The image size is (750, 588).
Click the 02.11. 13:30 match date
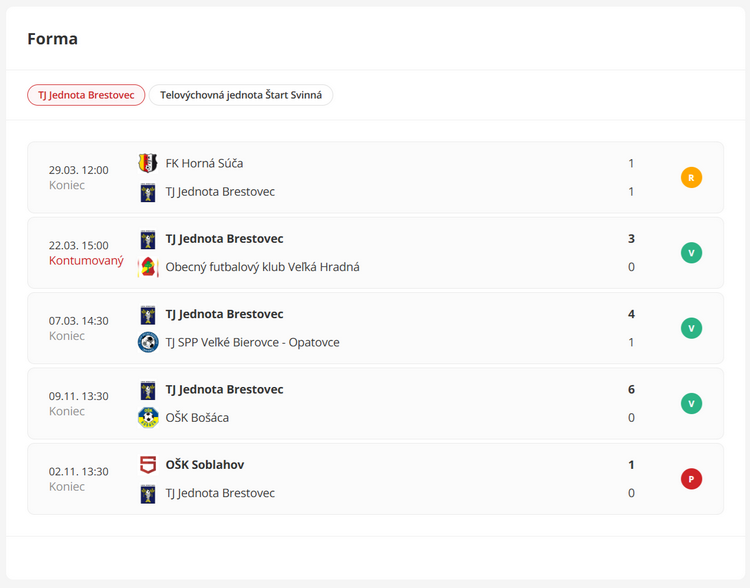point(78,471)
